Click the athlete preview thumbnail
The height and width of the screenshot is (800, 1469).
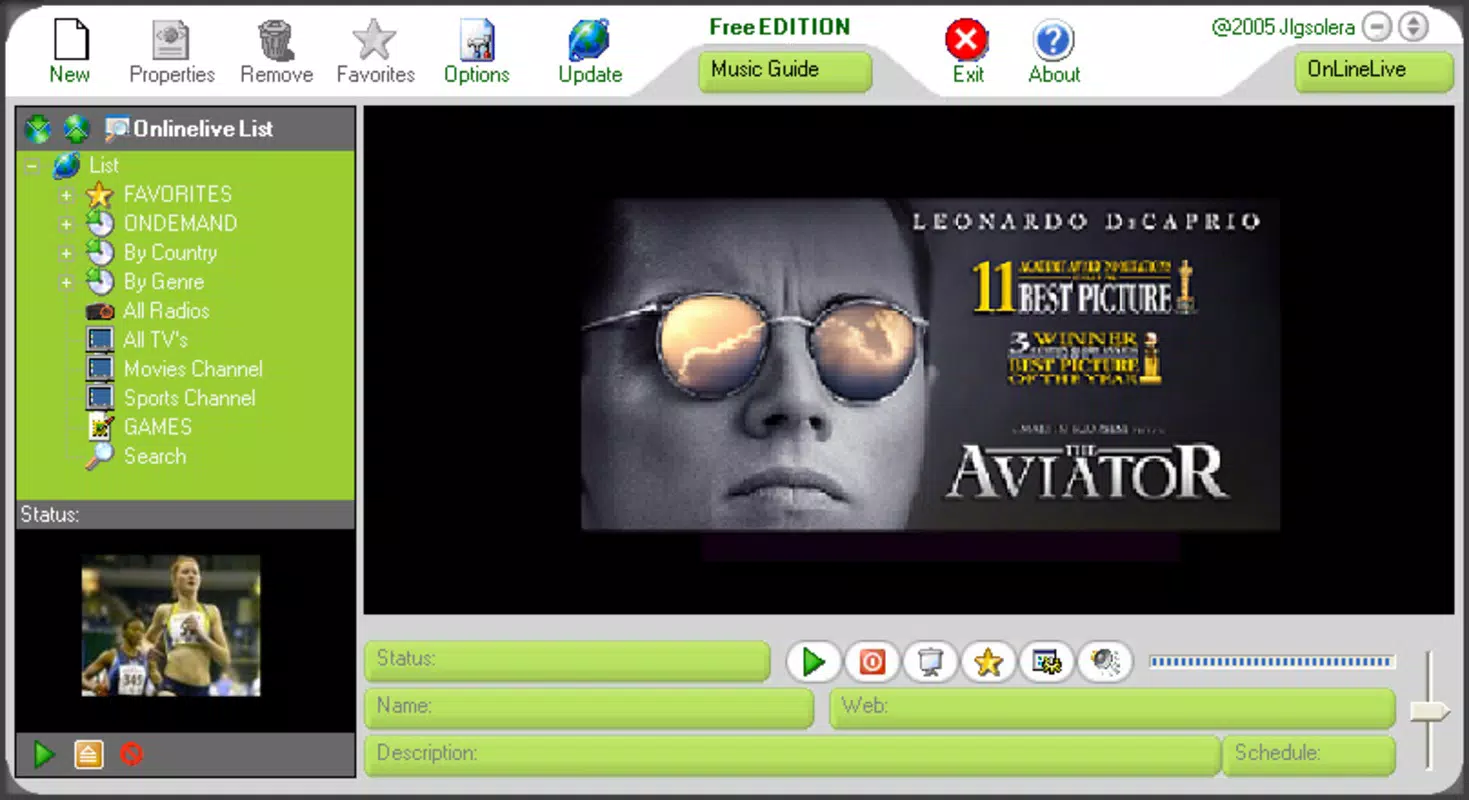[x=171, y=626]
